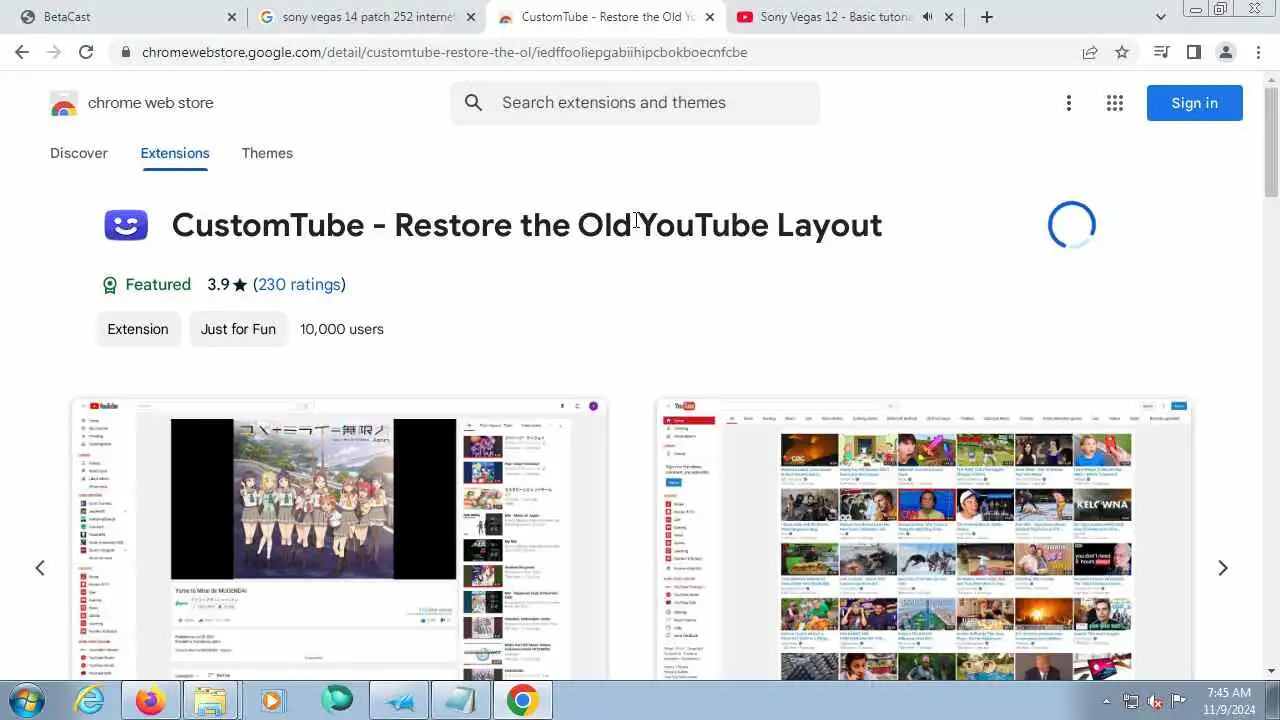Open the taskbar clock and date
The height and width of the screenshot is (720, 1280).
[x=1229, y=701]
